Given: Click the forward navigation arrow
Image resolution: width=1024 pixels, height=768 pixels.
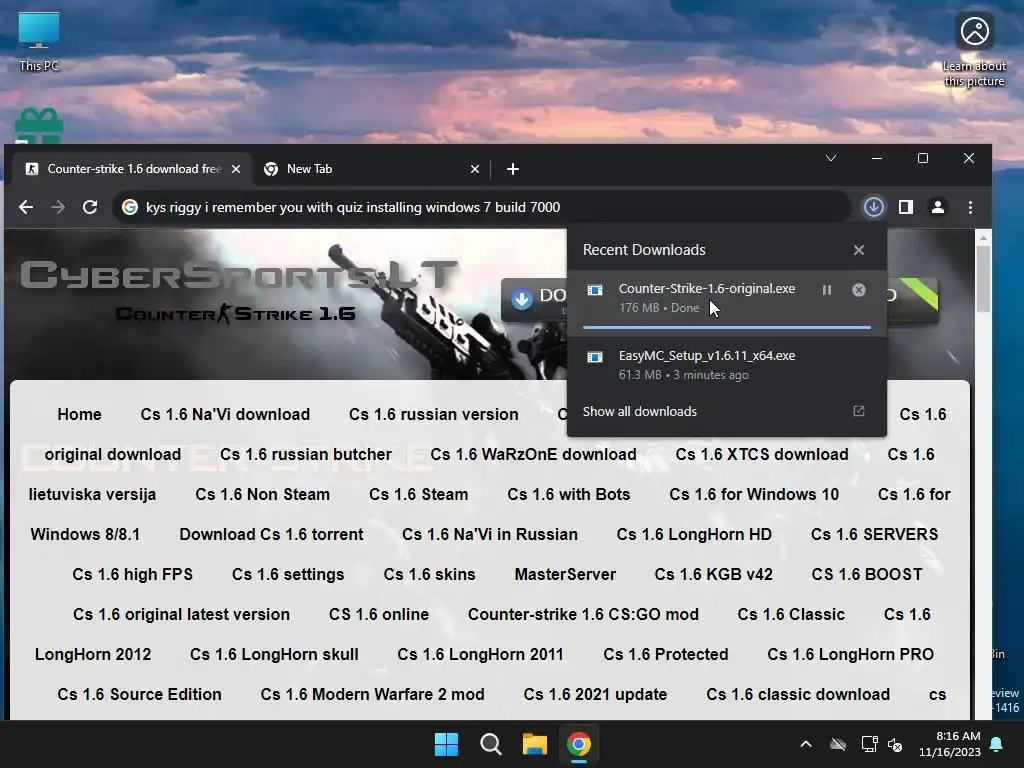Looking at the screenshot, I should 58,207.
